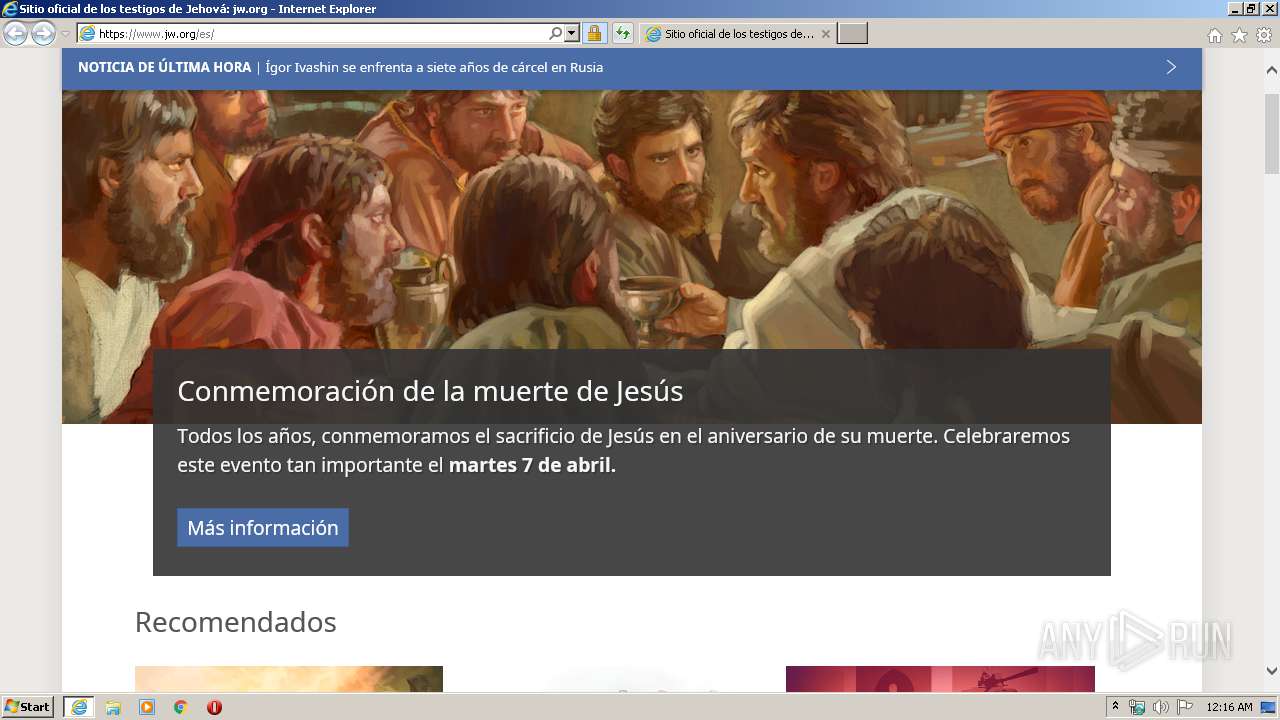Click the Internet Explorer title bar icon
The width and height of the screenshot is (1280, 720).
[x=10, y=9]
